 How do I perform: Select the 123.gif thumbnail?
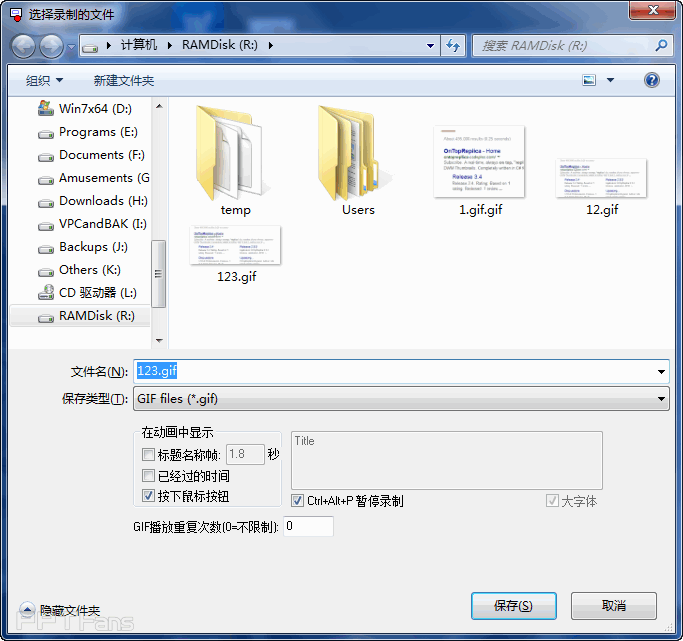tap(236, 245)
